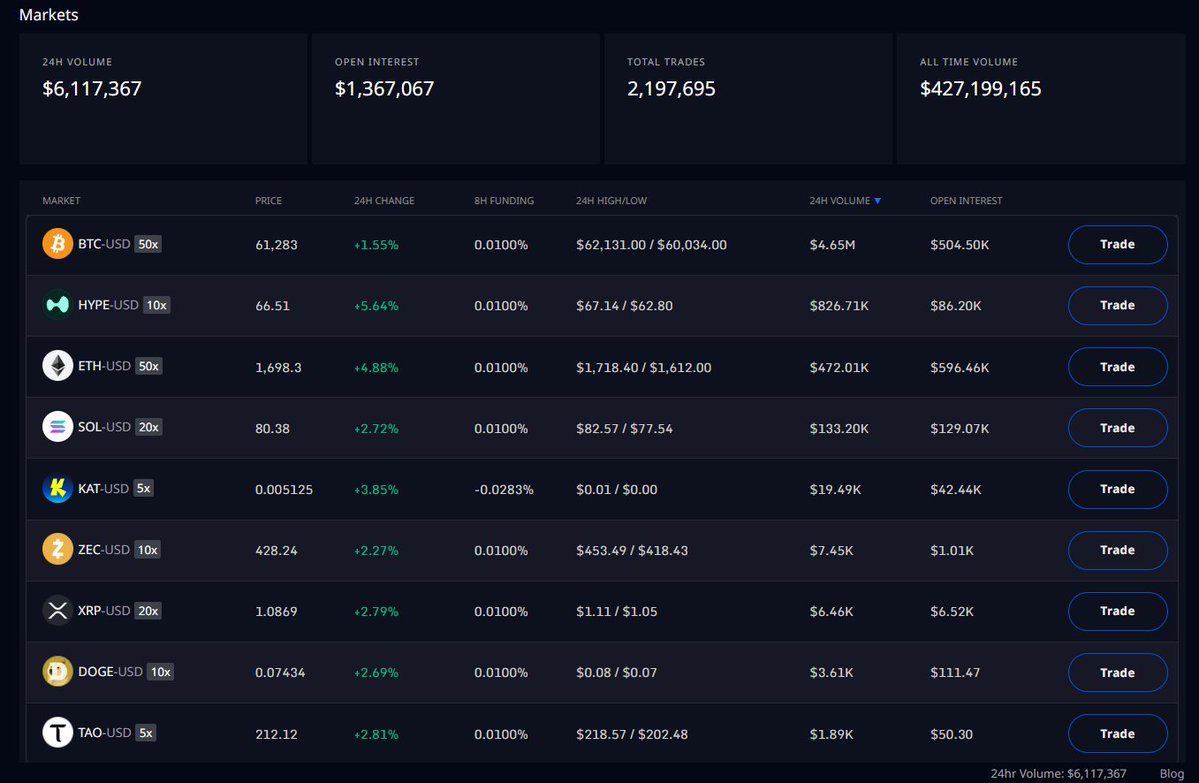1199x783 pixels.
Task: Click the BTC price 61,283
Action: pos(276,245)
